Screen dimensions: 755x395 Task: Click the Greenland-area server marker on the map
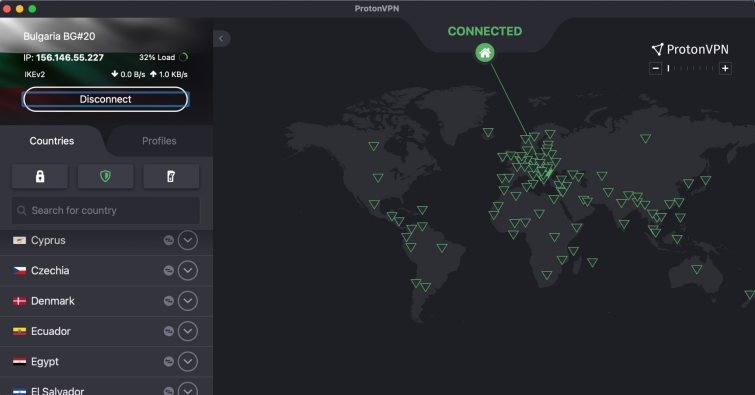pos(488,132)
